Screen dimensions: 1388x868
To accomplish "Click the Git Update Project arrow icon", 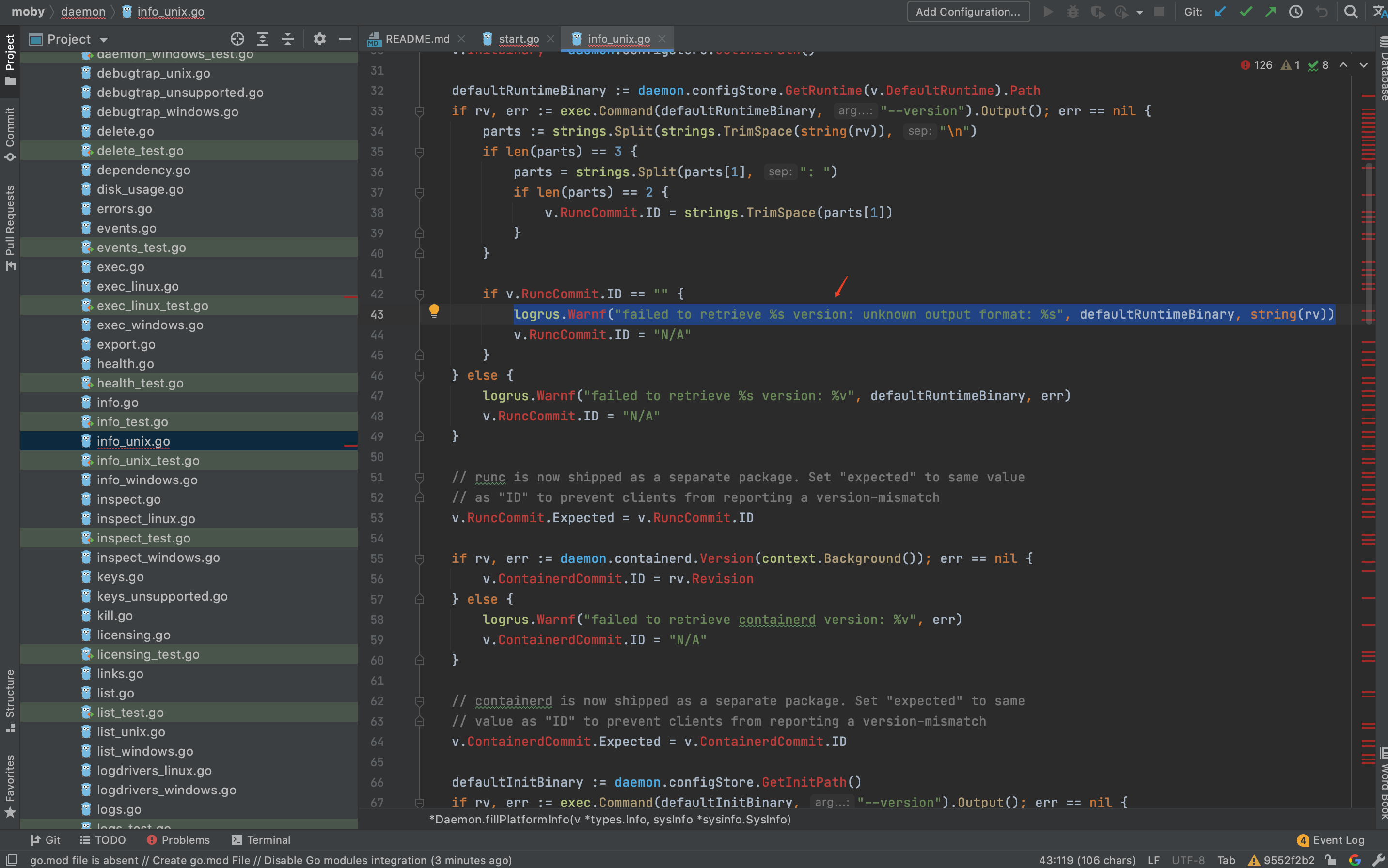I will (x=1220, y=12).
